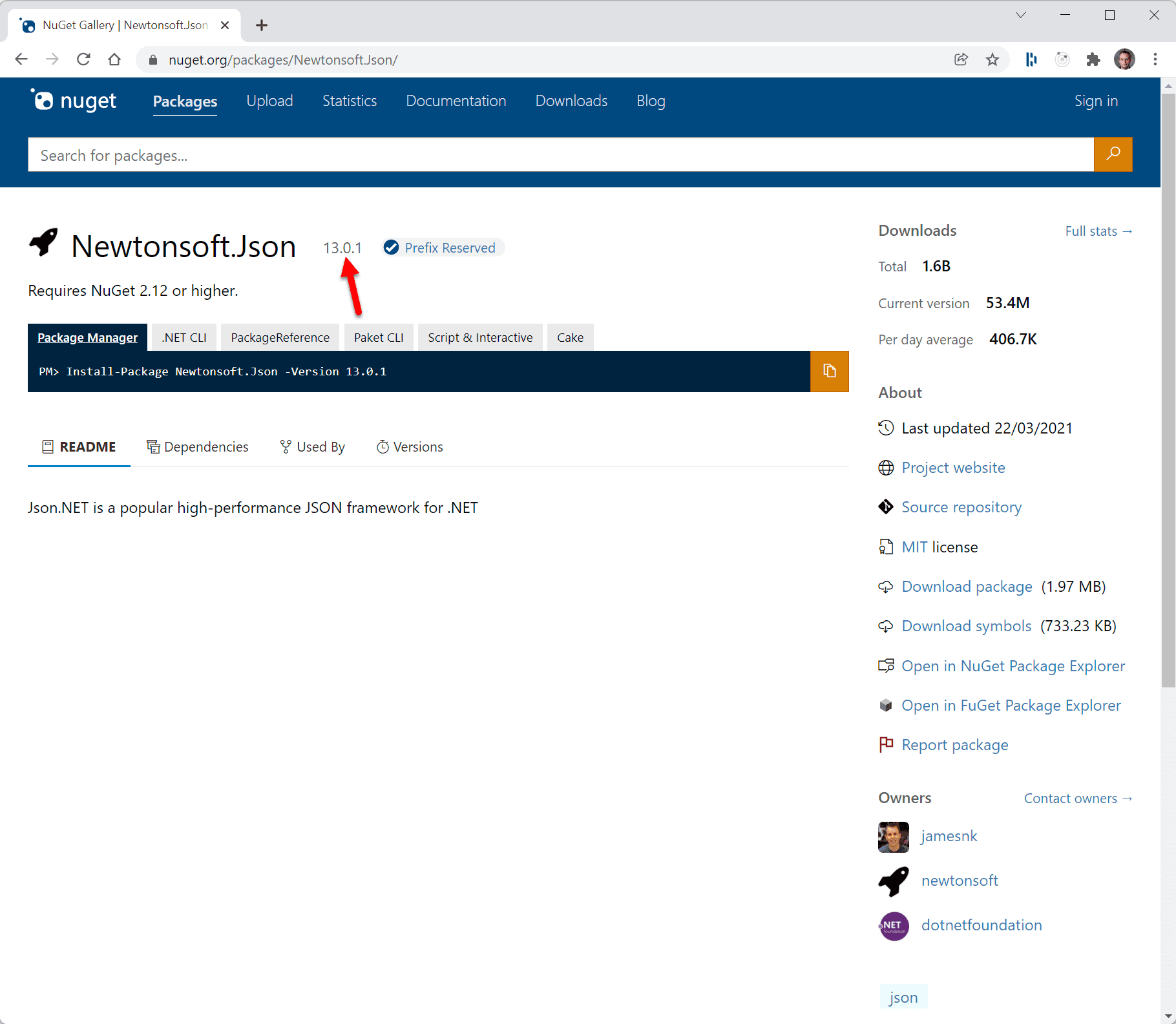
Task: Expand the tab search chevron
Action: pyautogui.click(x=1021, y=16)
